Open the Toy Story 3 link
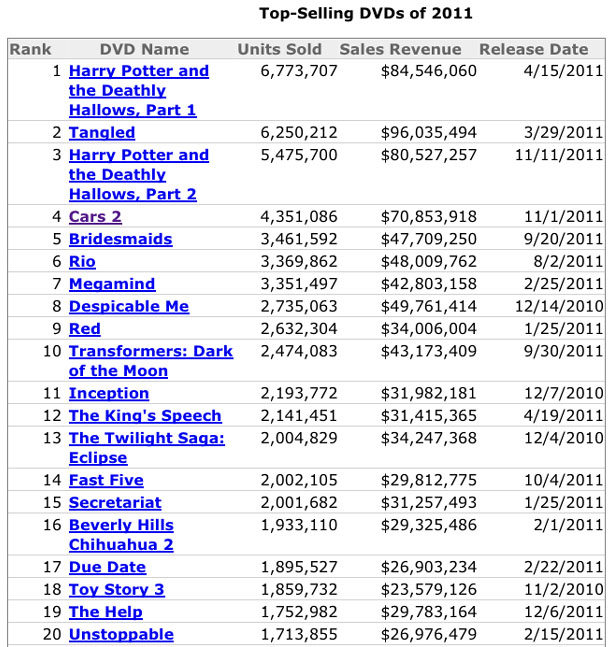Screen dimensions: 616x647 pos(117,590)
